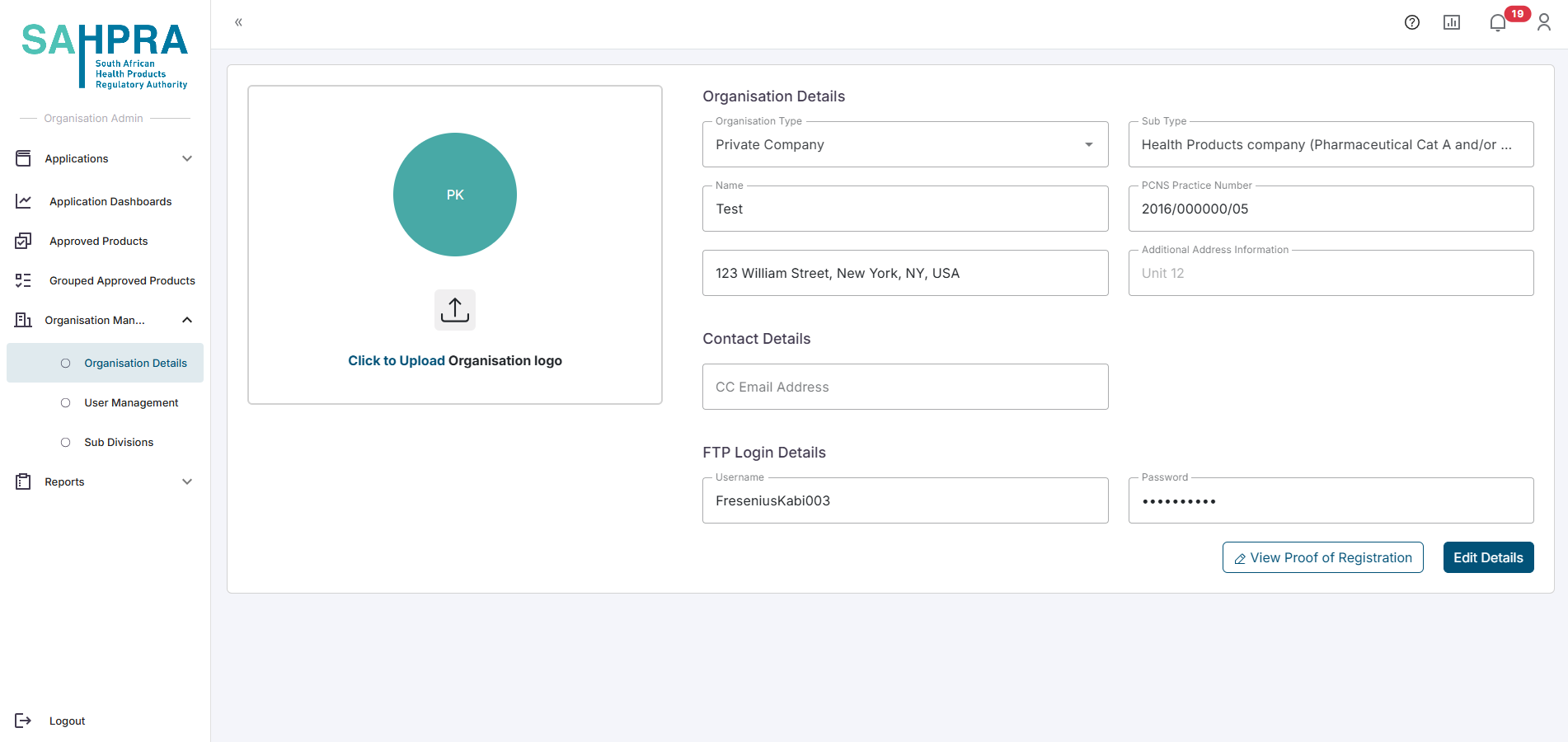Screen dimensions: 1568x742
Task: Click the pencil icon on View Proof button
Action: tap(1240, 559)
